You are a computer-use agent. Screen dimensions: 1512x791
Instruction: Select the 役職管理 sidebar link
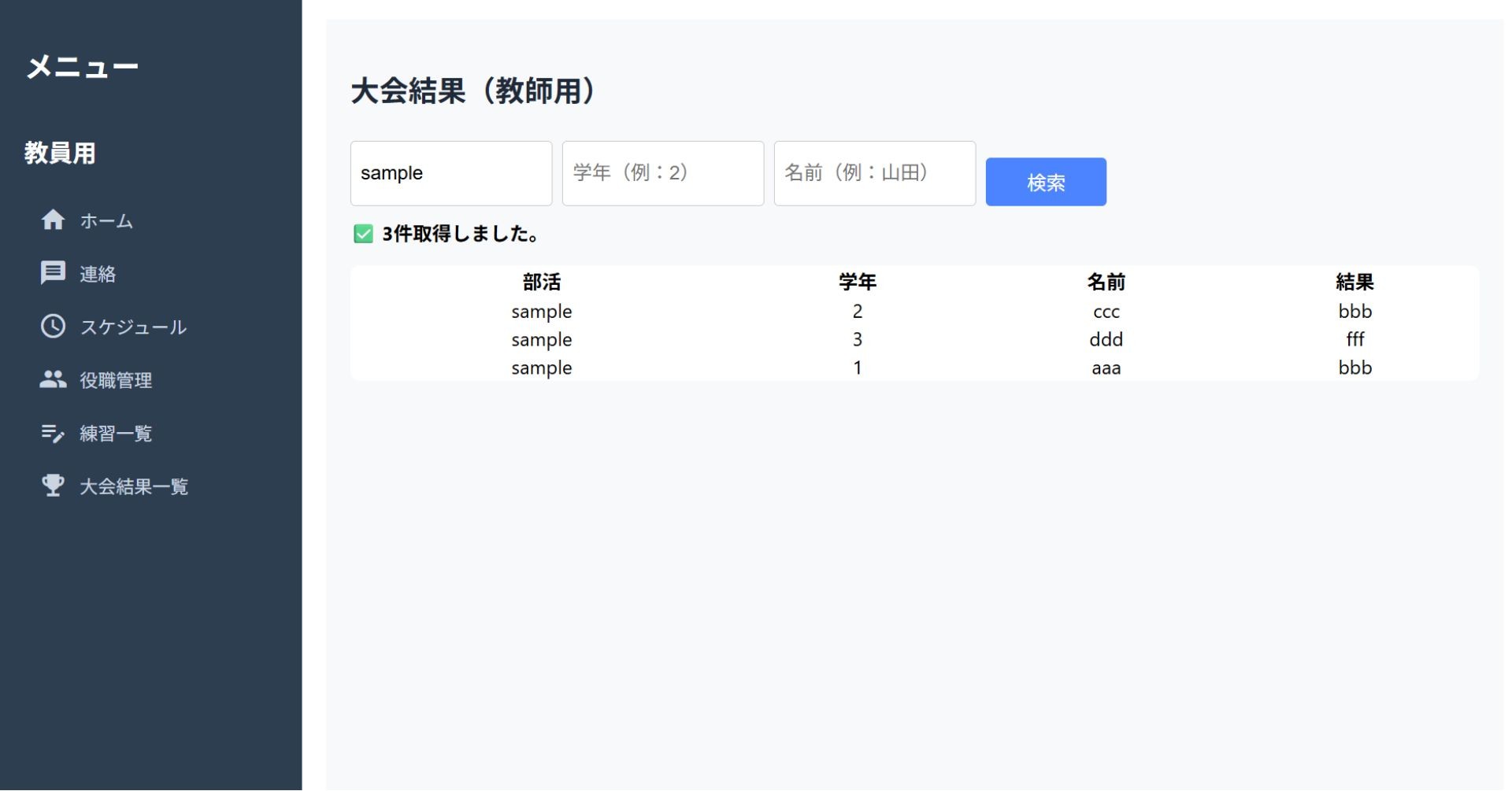(116, 381)
